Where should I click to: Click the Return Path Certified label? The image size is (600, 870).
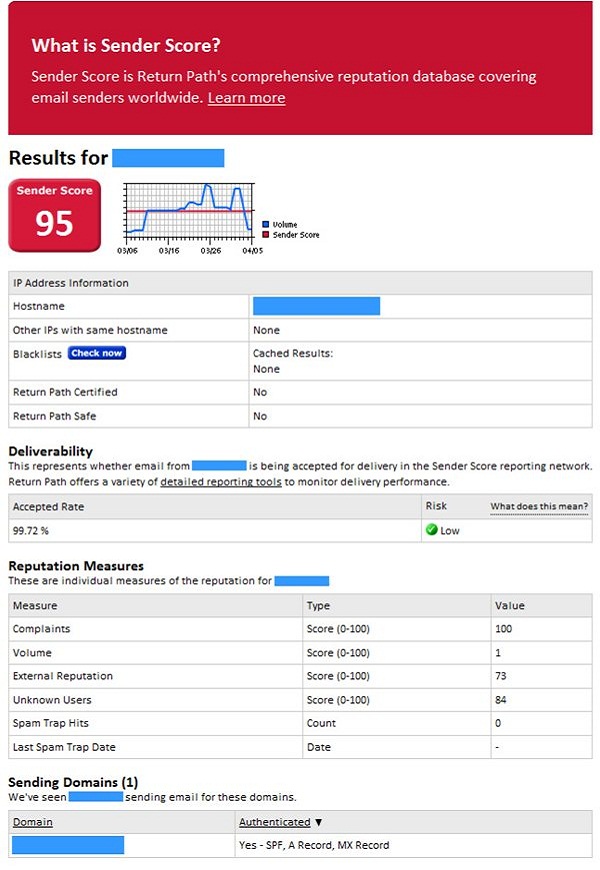[65, 392]
